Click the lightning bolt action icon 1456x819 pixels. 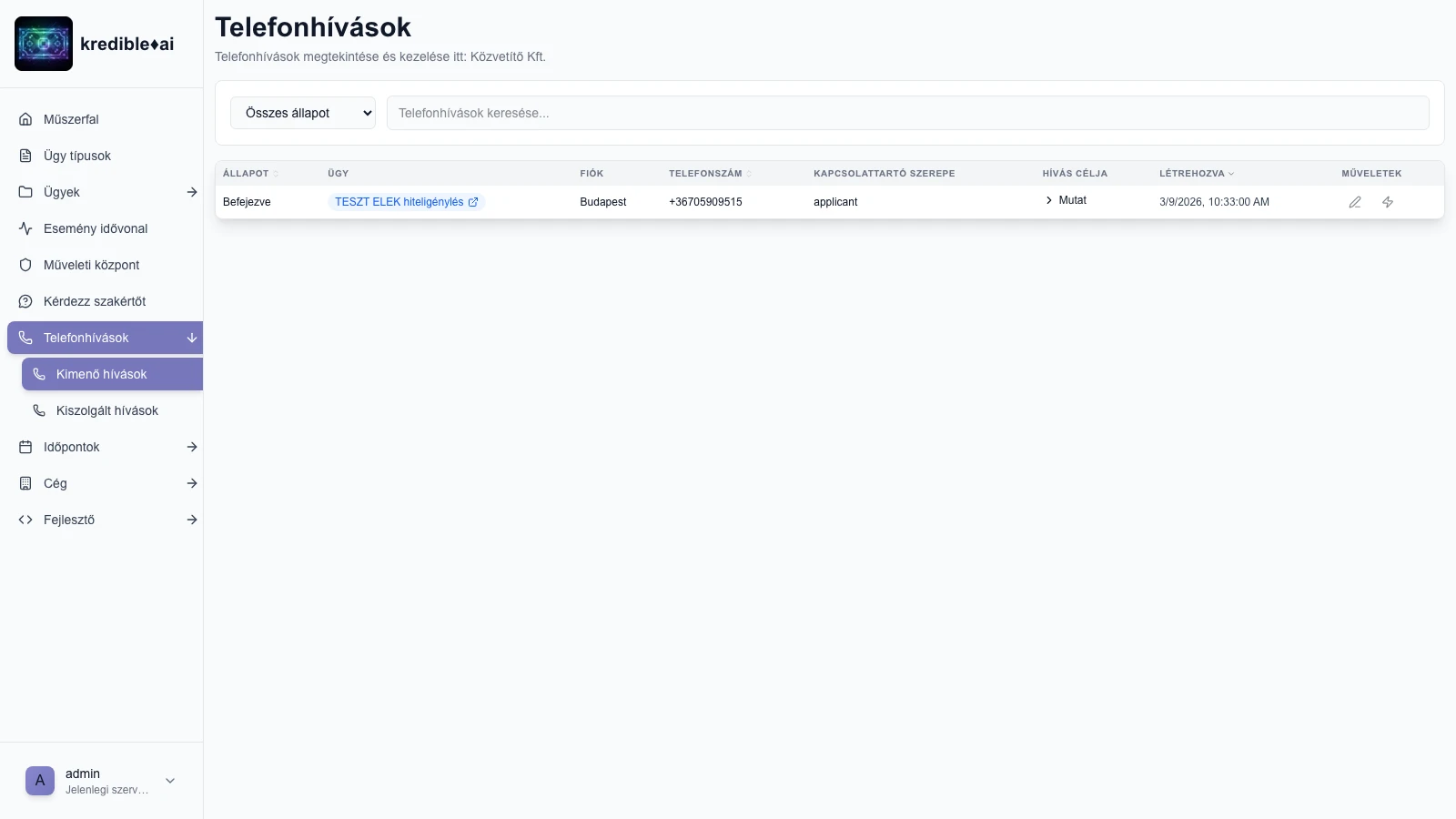click(x=1387, y=202)
